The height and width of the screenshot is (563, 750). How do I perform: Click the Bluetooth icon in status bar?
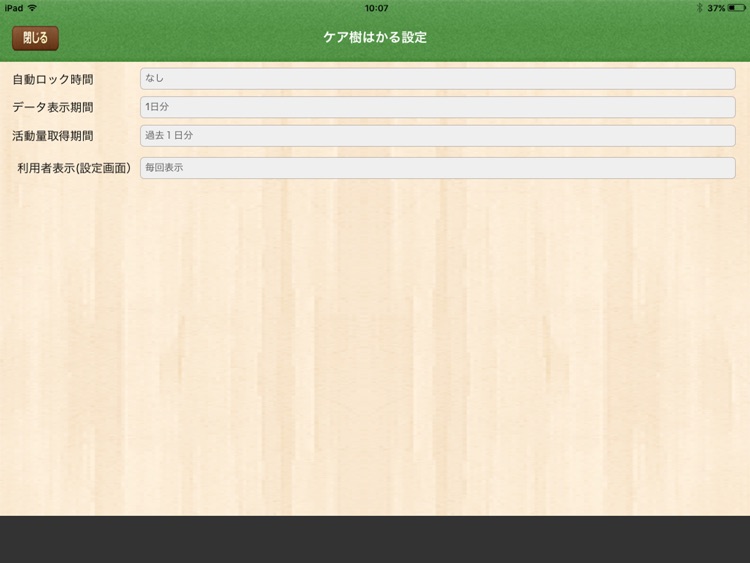click(699, 8)
